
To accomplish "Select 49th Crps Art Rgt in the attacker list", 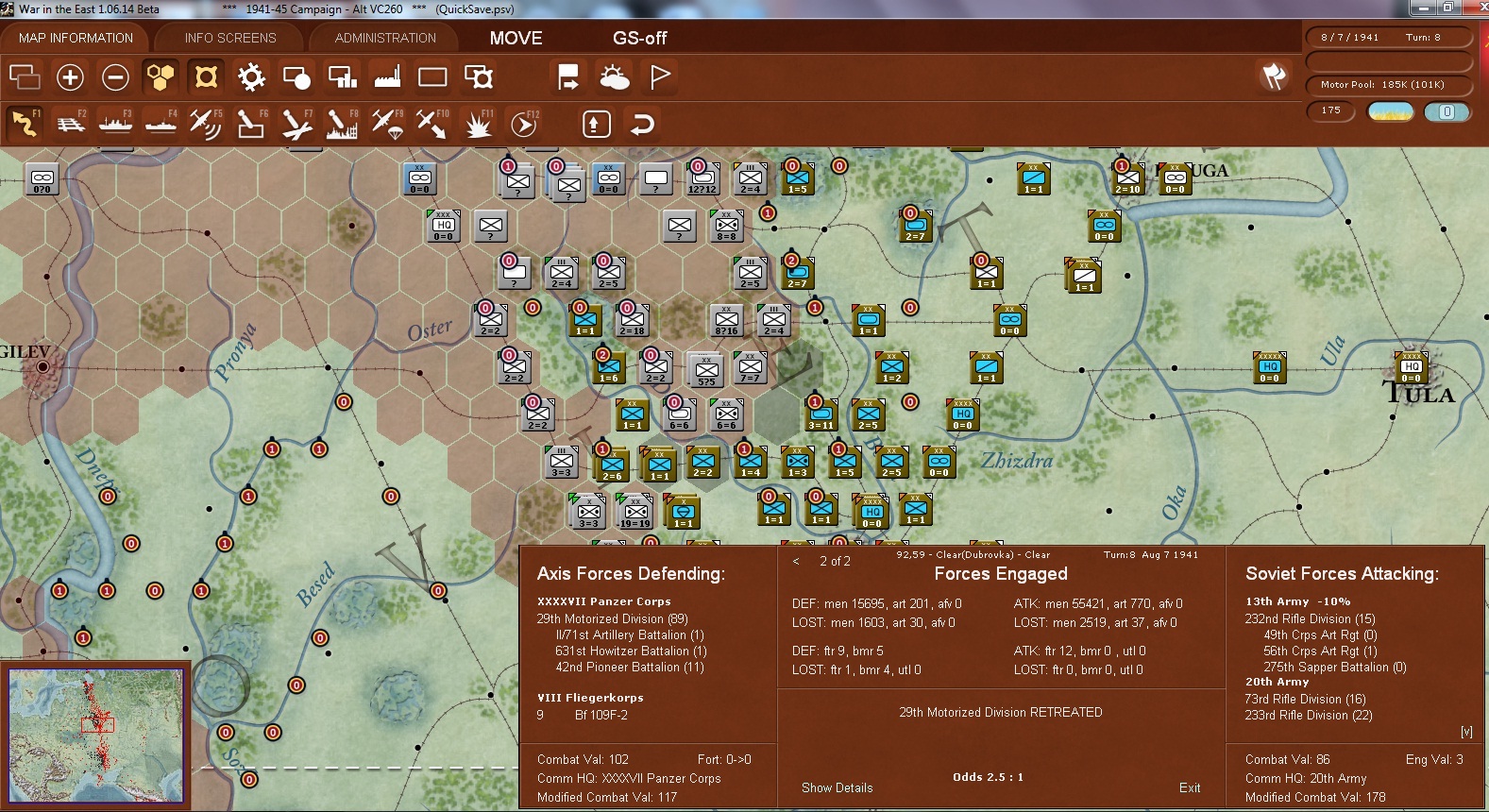I will tap(1320, 634).
